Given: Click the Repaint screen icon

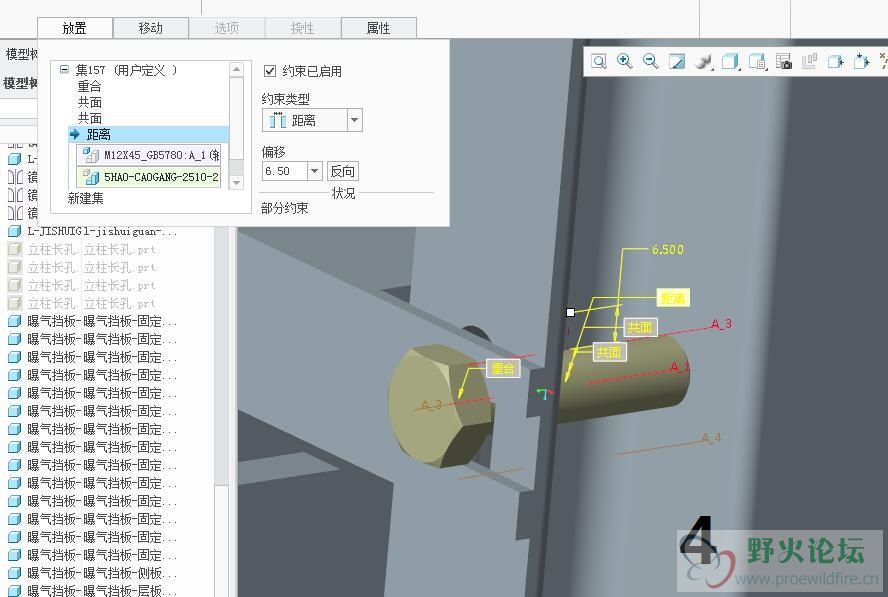Looking at the screenshot, I should tap(677, 61).
